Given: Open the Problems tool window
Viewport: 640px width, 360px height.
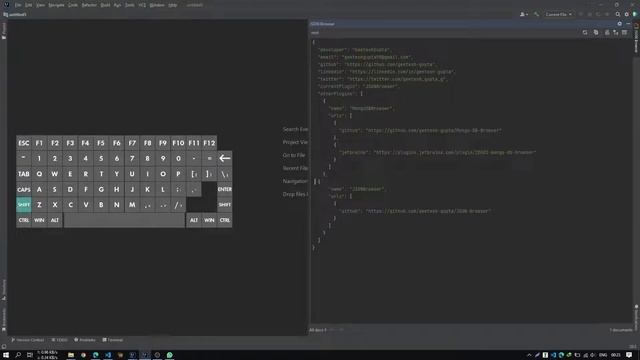Looking at the screenshot, I should pos(85,340).
